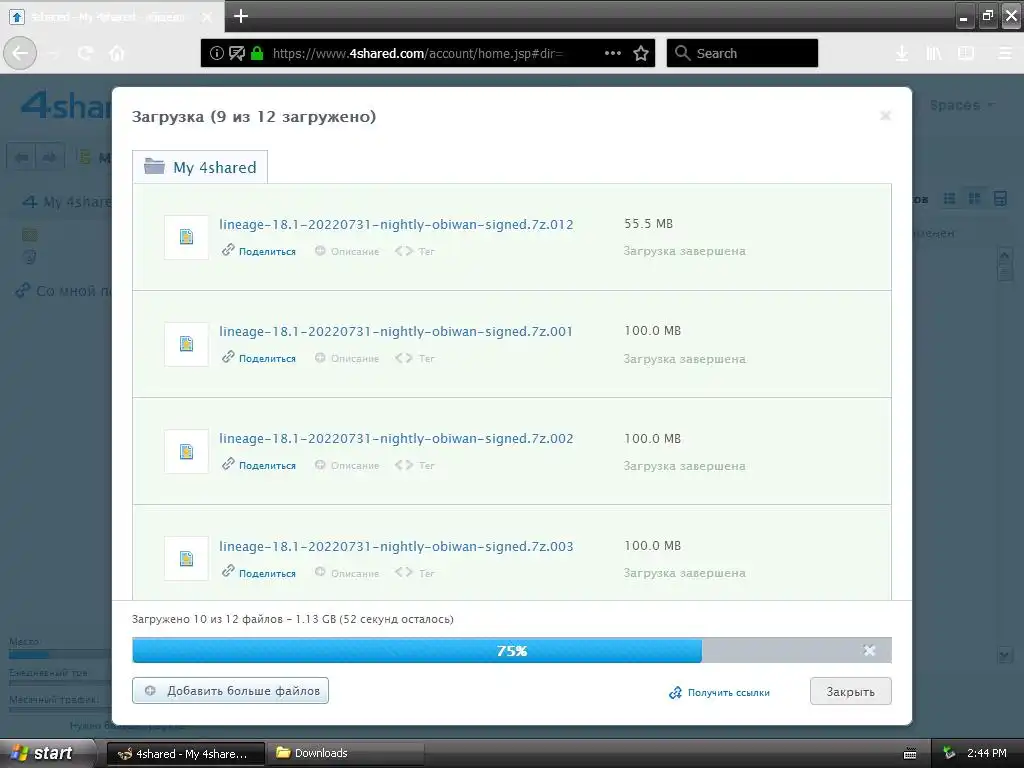
Task: Go back with the browser back arrow
Action: [20, 53]
